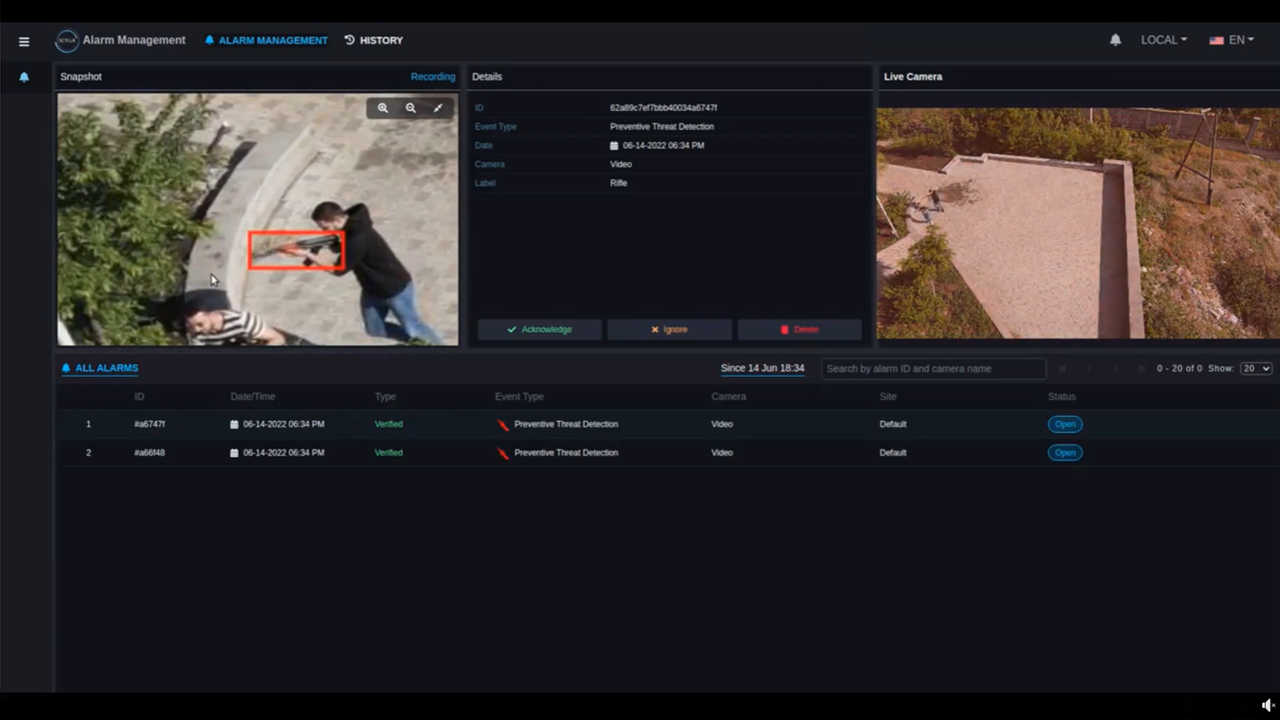Open the hamburger navigation menu
Screen dimensions: 1280x720
tap(24, 41)
